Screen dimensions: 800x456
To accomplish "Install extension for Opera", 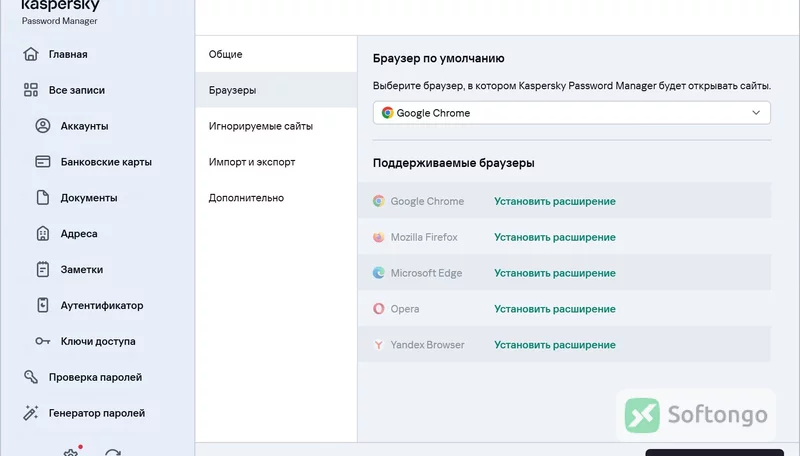I will [555, 309].
